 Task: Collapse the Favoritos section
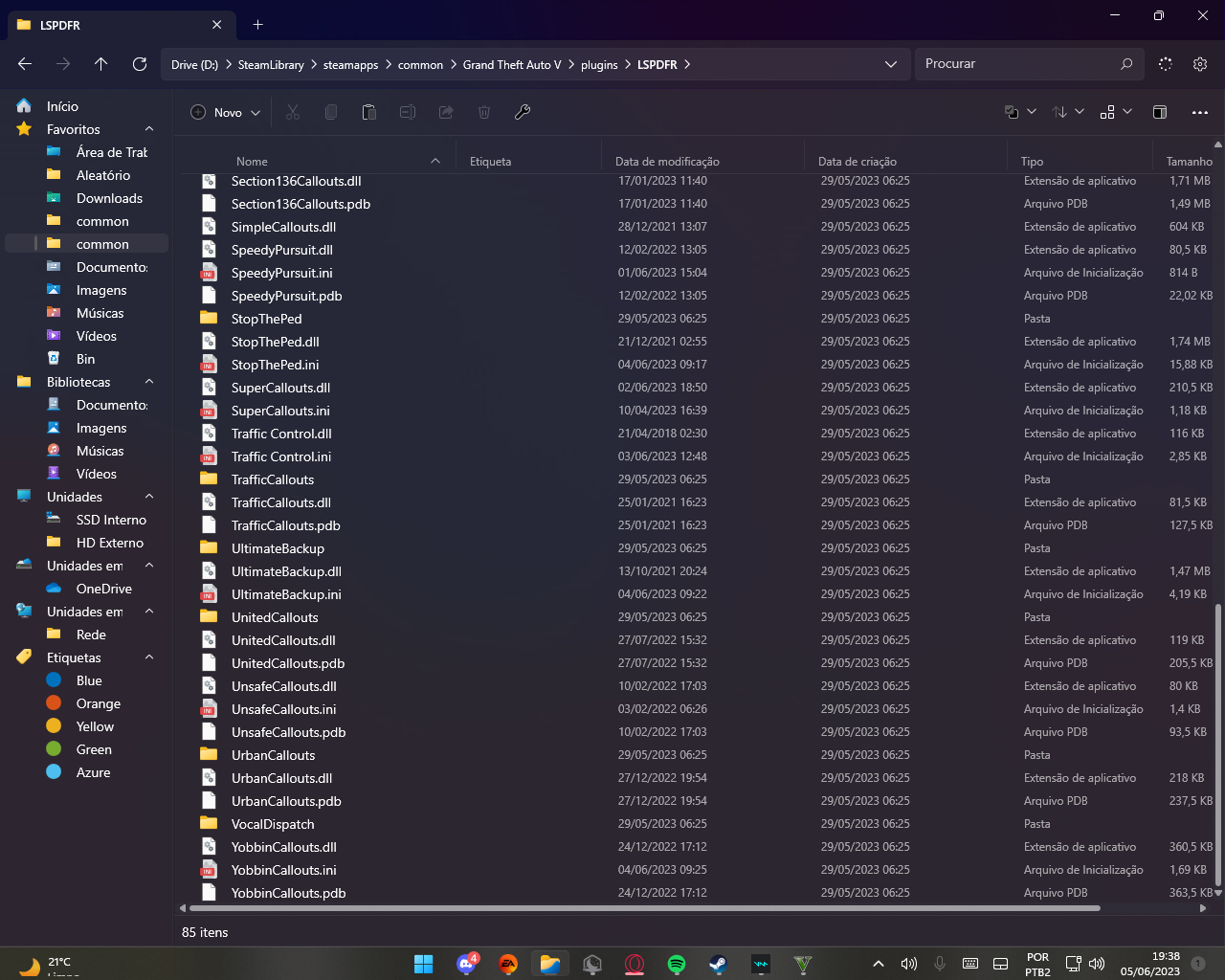(149, 129)
